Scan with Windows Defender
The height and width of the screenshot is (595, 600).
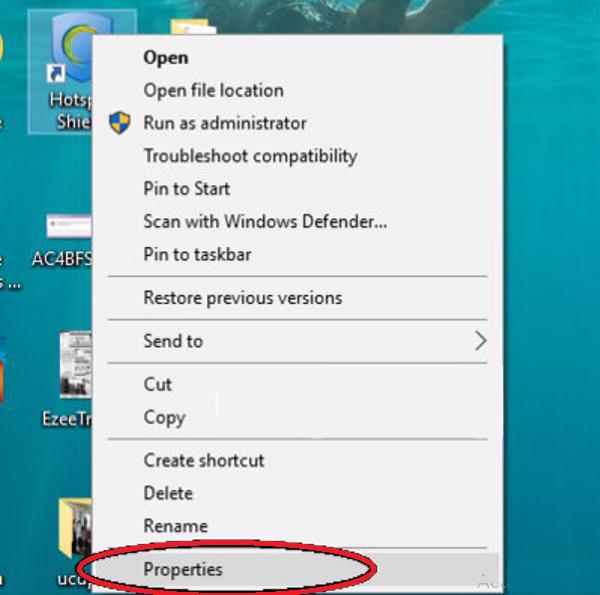(x=265, y=222)
